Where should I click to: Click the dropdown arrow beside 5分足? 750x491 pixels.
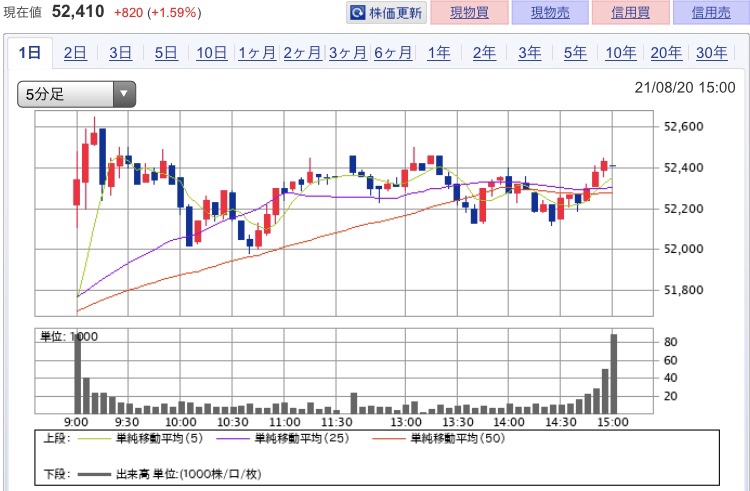coord(124,94)
